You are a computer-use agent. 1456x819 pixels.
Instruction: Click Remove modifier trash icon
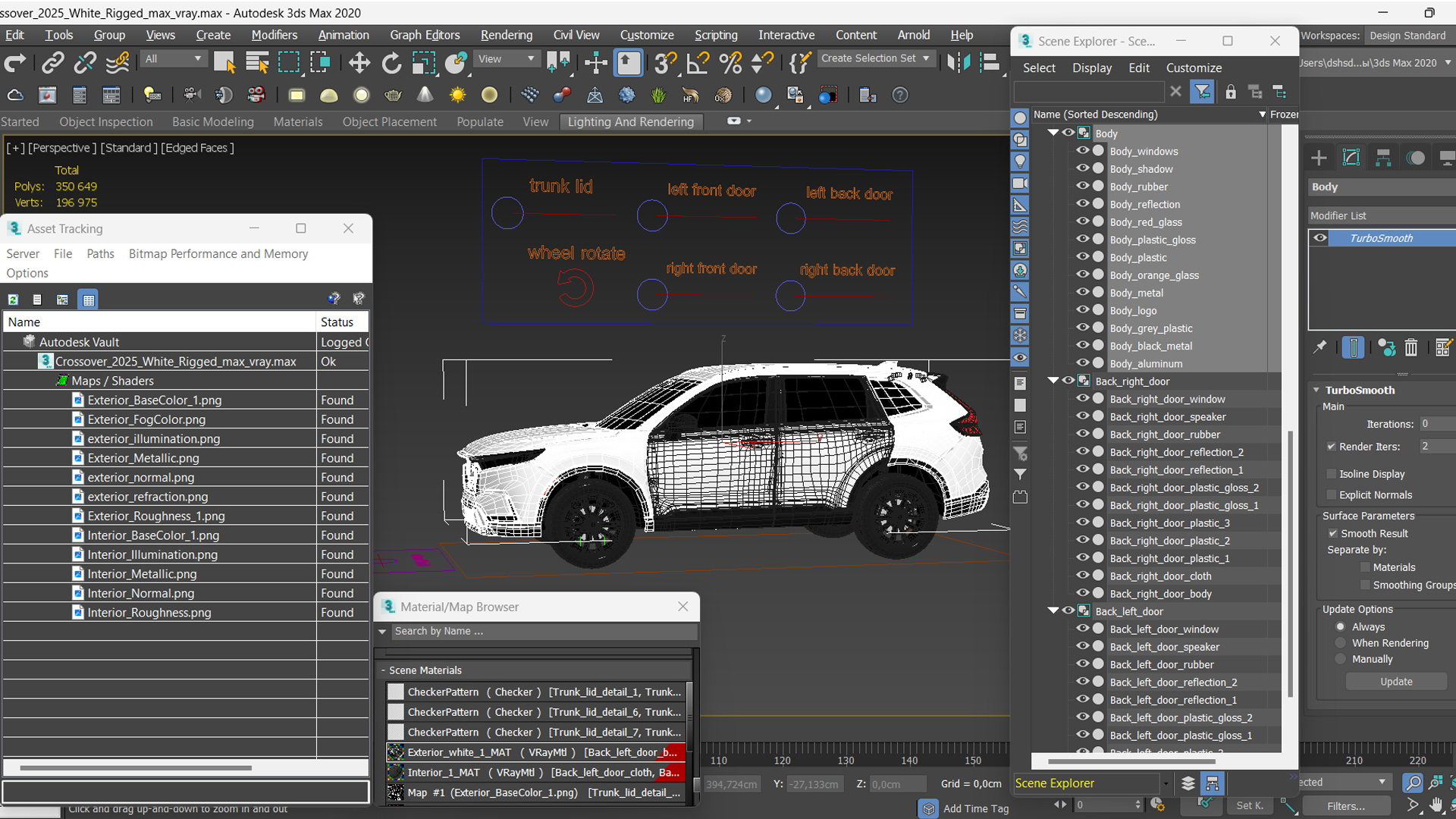pos(1410,347)
